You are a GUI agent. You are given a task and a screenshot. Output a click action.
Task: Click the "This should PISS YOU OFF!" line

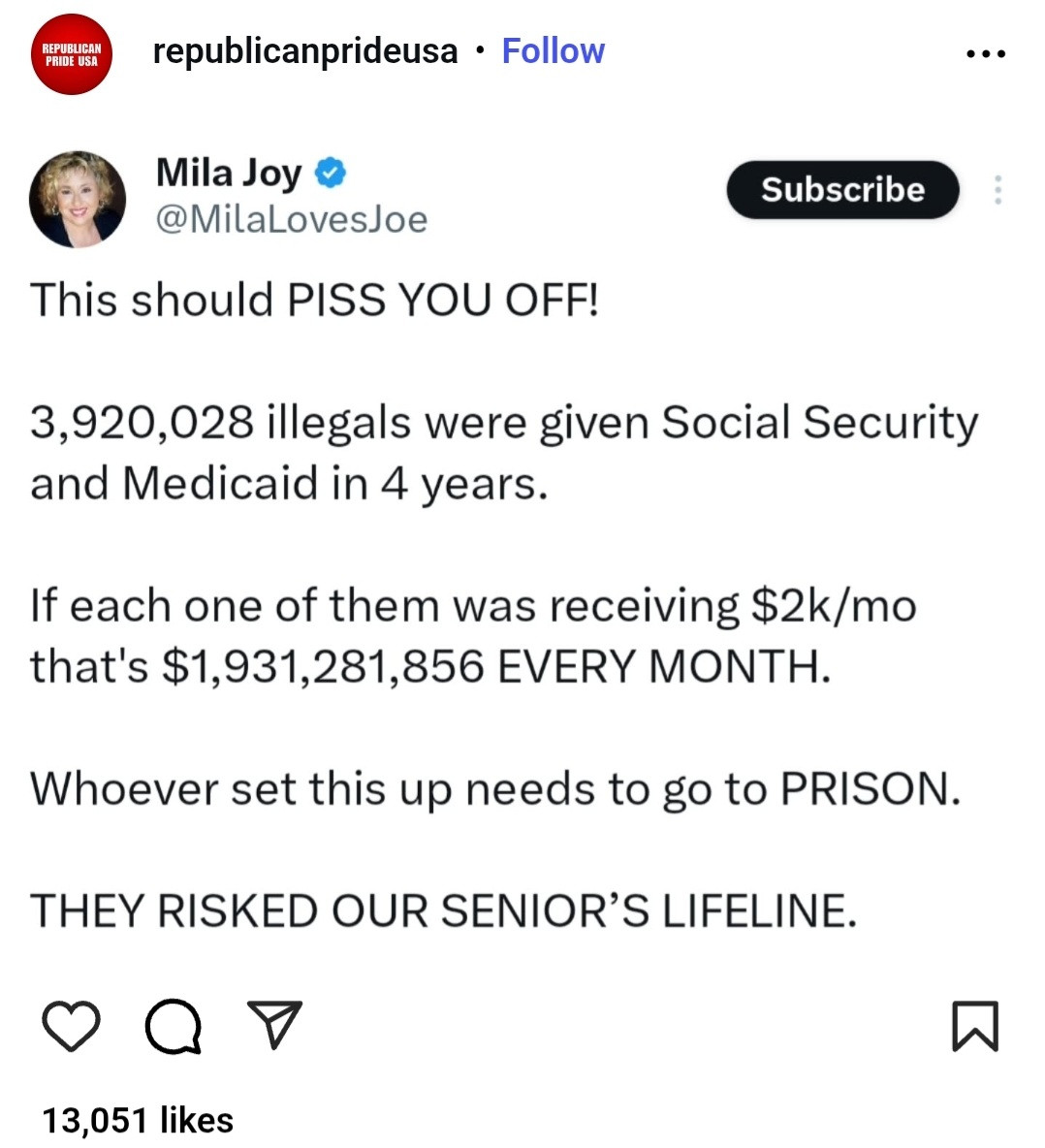pyautogui.click(x=315, y=300)
